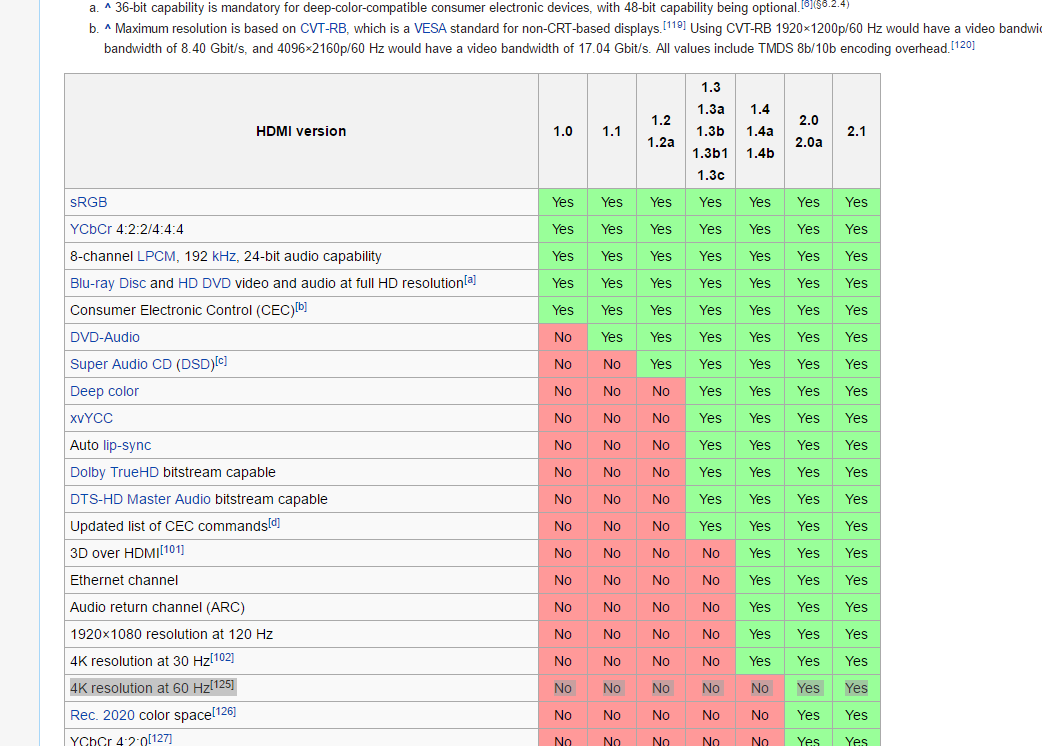Select 'Ethernet channel' row label
The image size is (1042, 746).
tap(124, 581)
